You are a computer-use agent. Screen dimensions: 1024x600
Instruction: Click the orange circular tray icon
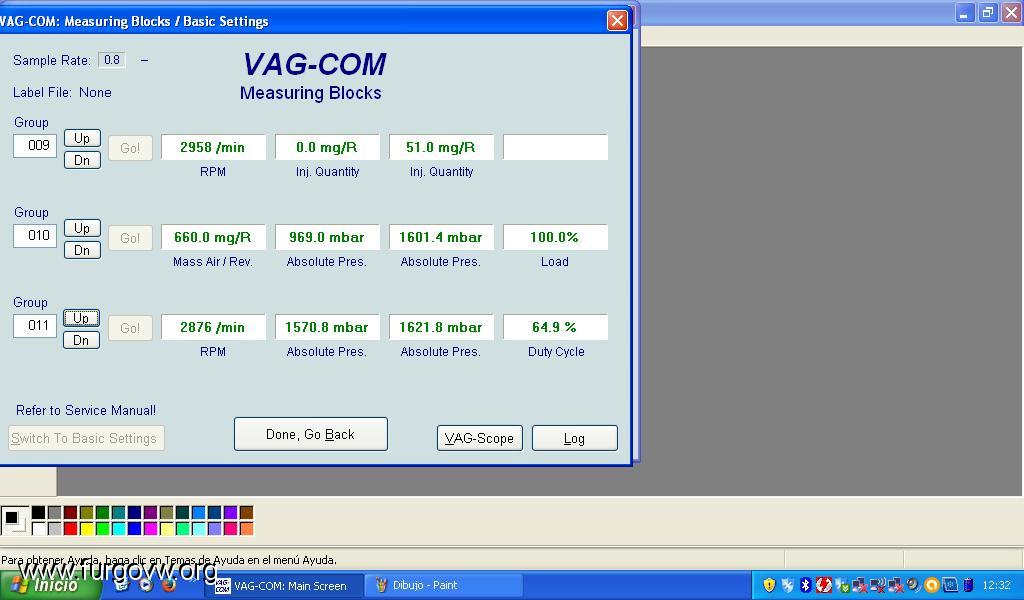[x=932, y=585]
